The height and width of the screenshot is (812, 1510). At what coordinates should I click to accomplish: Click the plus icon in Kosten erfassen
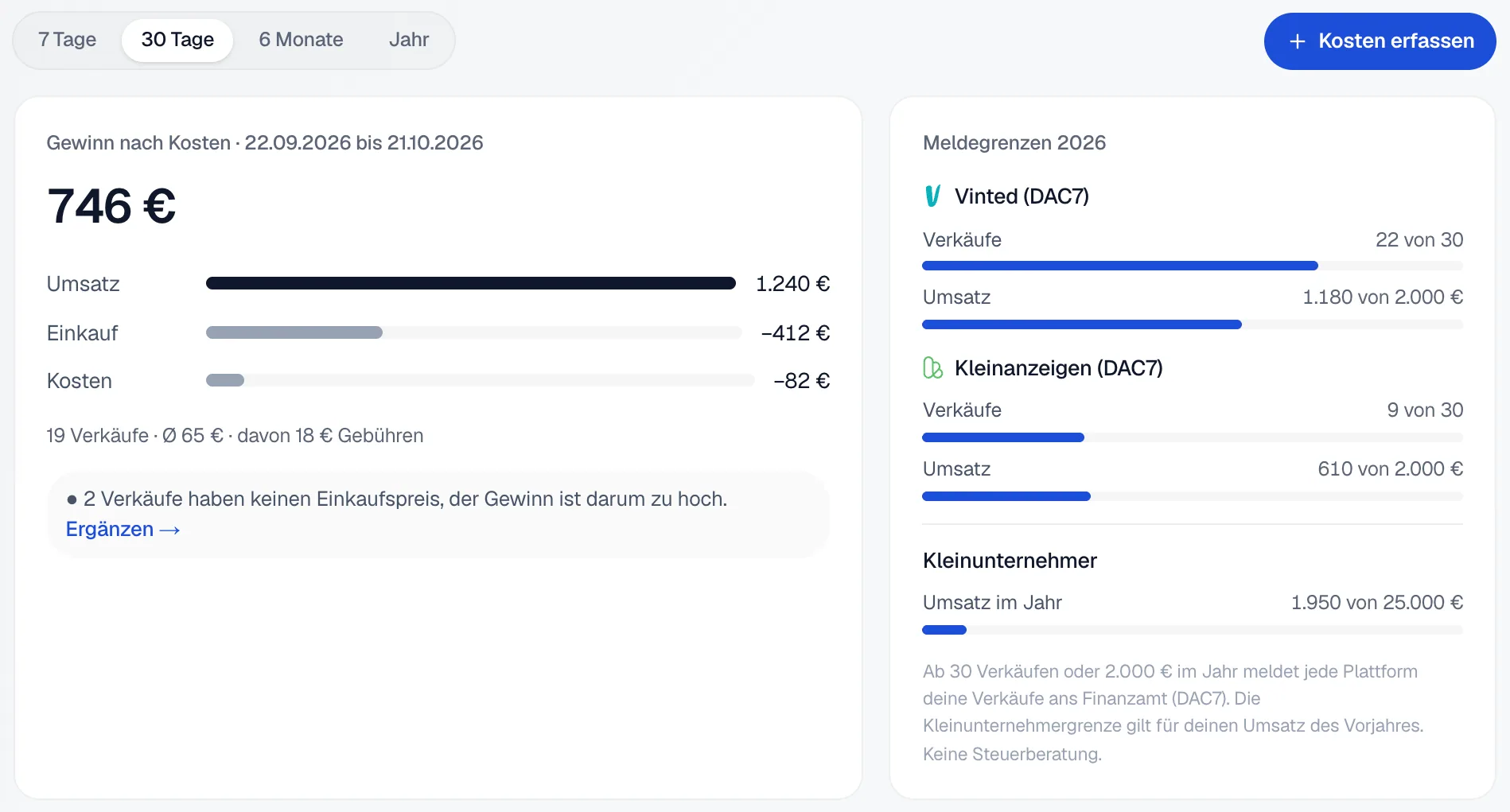tap(1297, 41)
